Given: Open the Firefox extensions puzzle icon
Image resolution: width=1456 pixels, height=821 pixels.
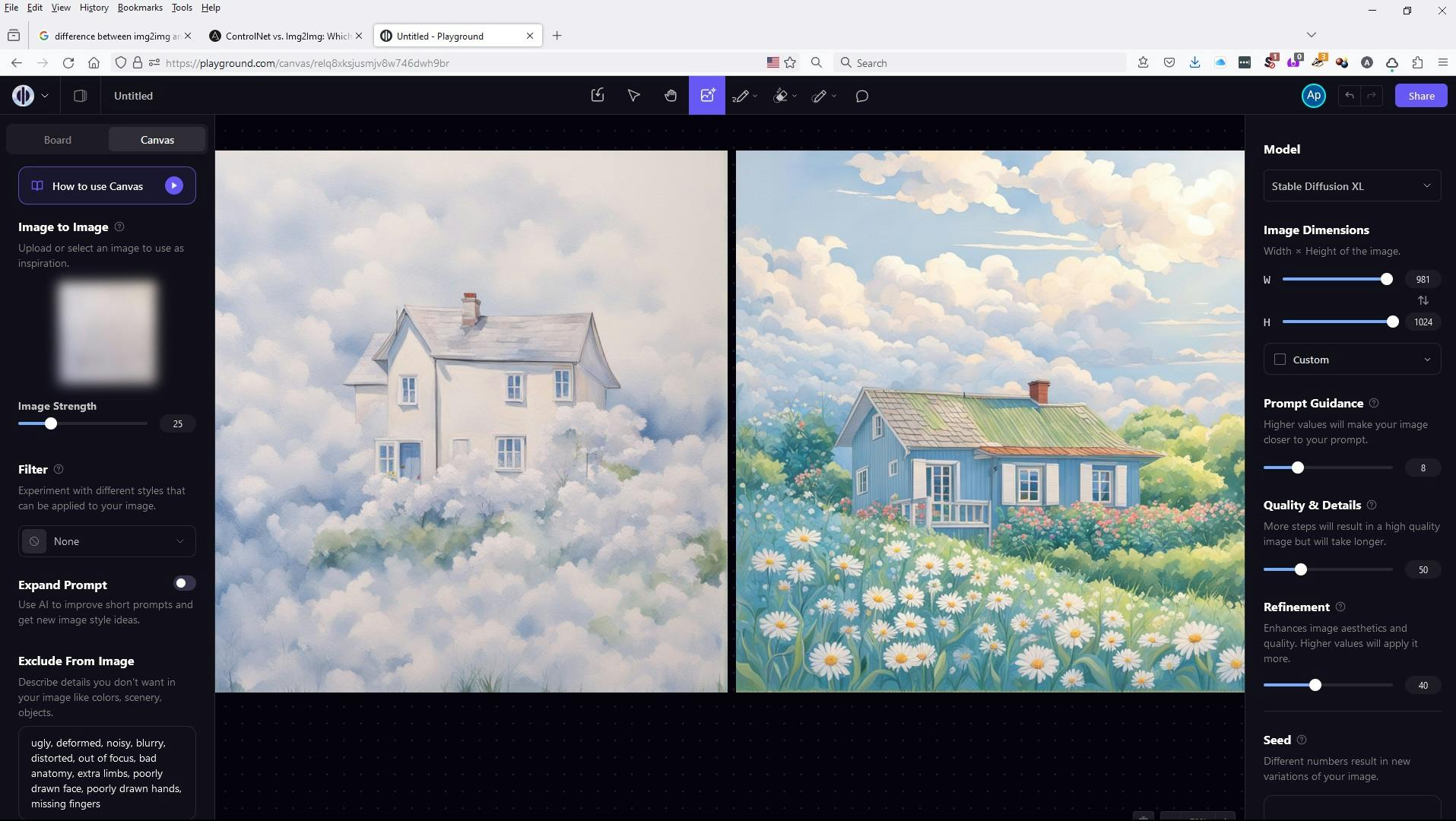Looking at the screenshot, I should pos(1417,63).
